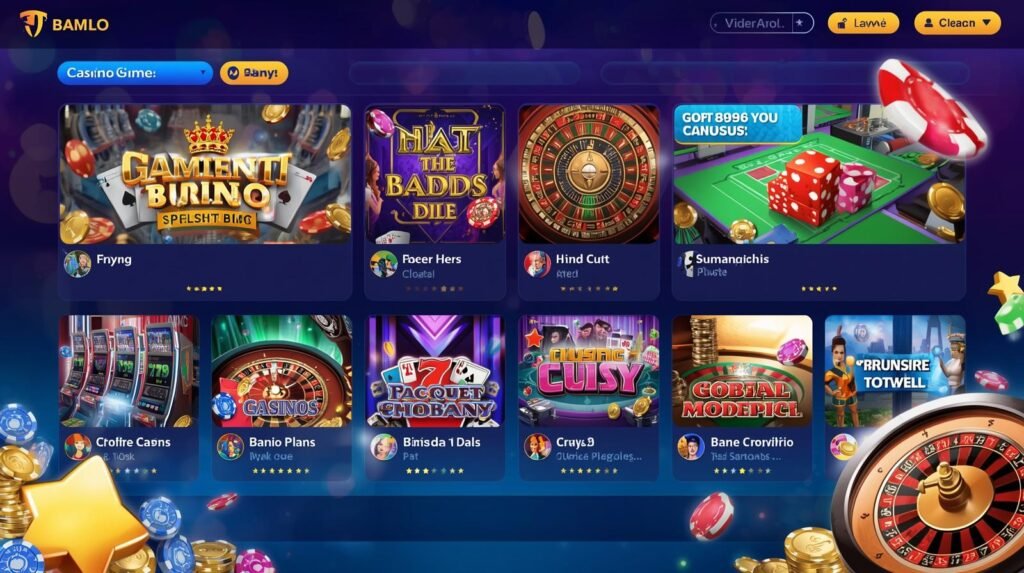
Task: Click the Bane Crovifrio avatar icon
Action: pyautogui.click(x=690, y=447)
